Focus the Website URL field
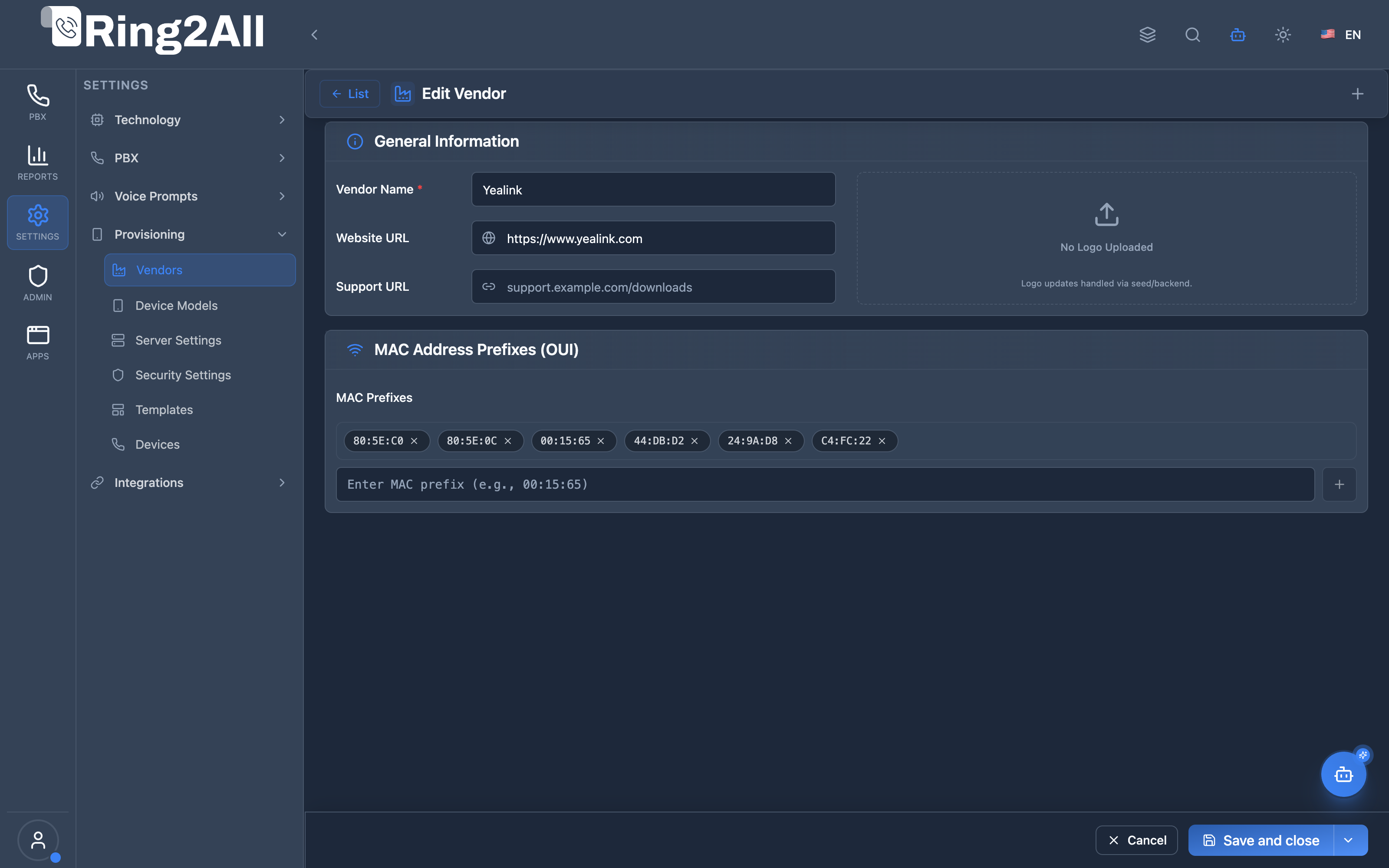The image size is (1389, 868). click(x=653, y=238)
